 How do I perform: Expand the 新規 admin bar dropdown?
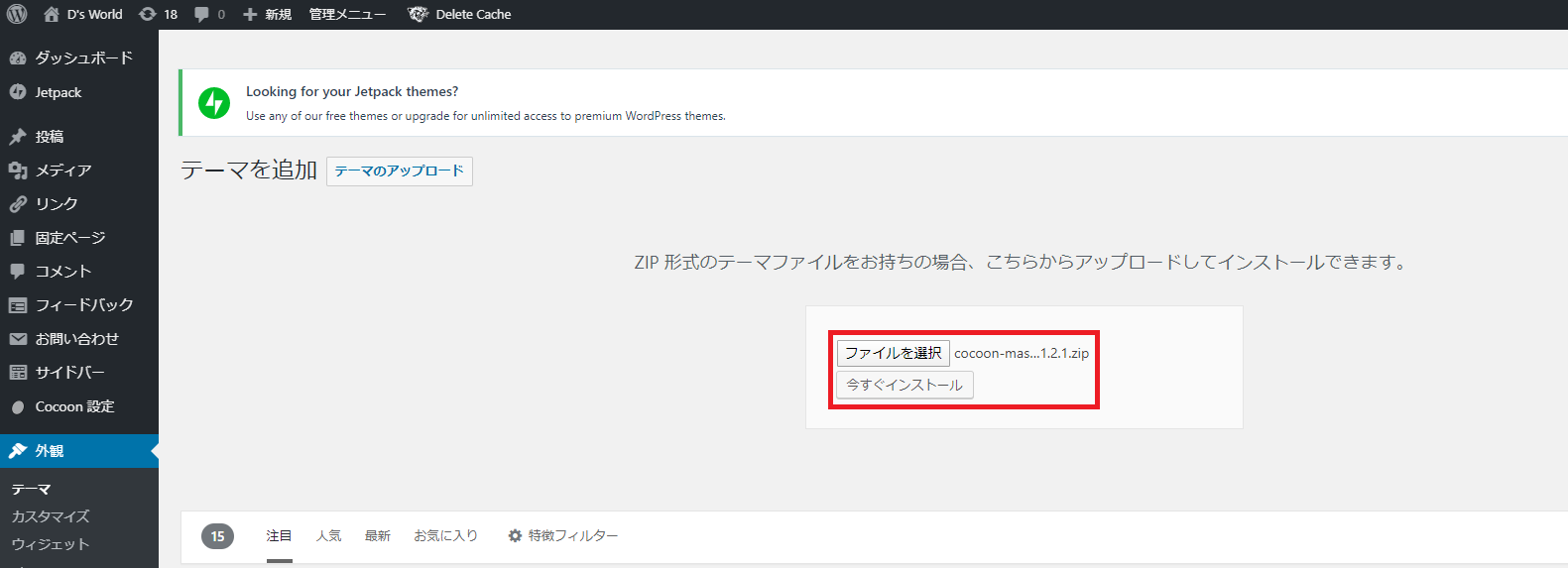tap(268, 14)
